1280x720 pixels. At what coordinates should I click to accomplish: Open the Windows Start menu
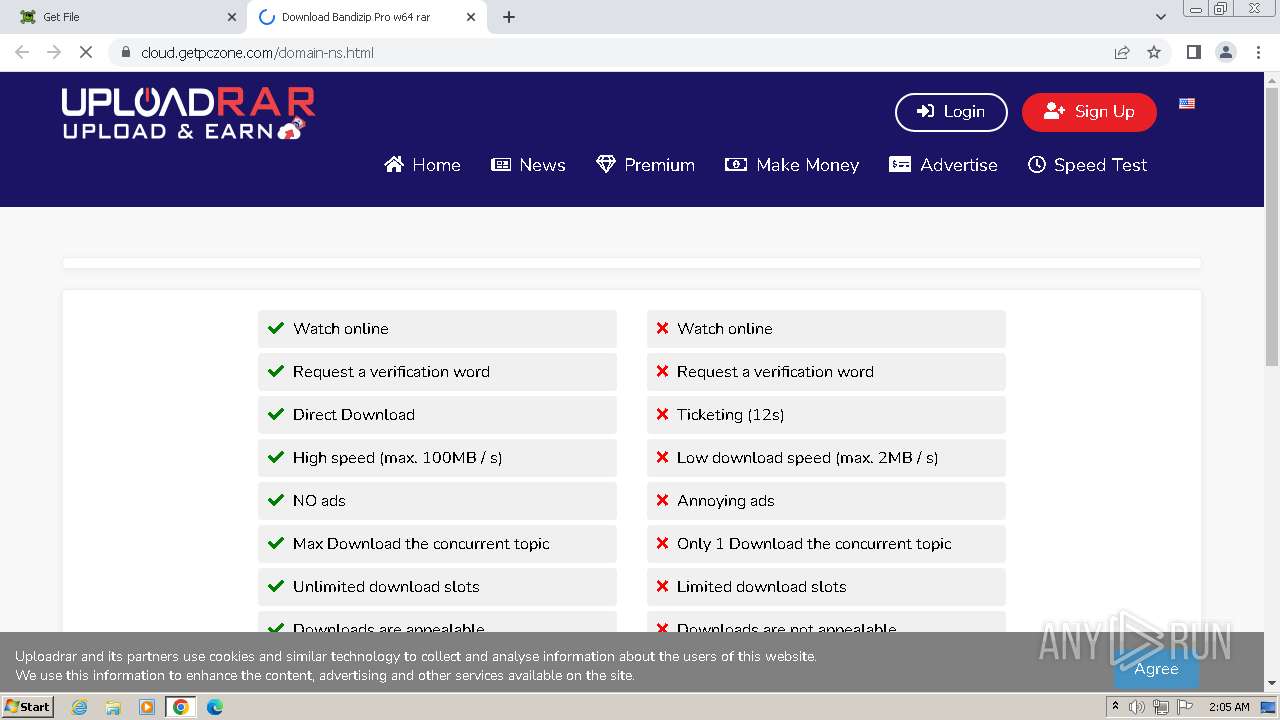[27, 707]
